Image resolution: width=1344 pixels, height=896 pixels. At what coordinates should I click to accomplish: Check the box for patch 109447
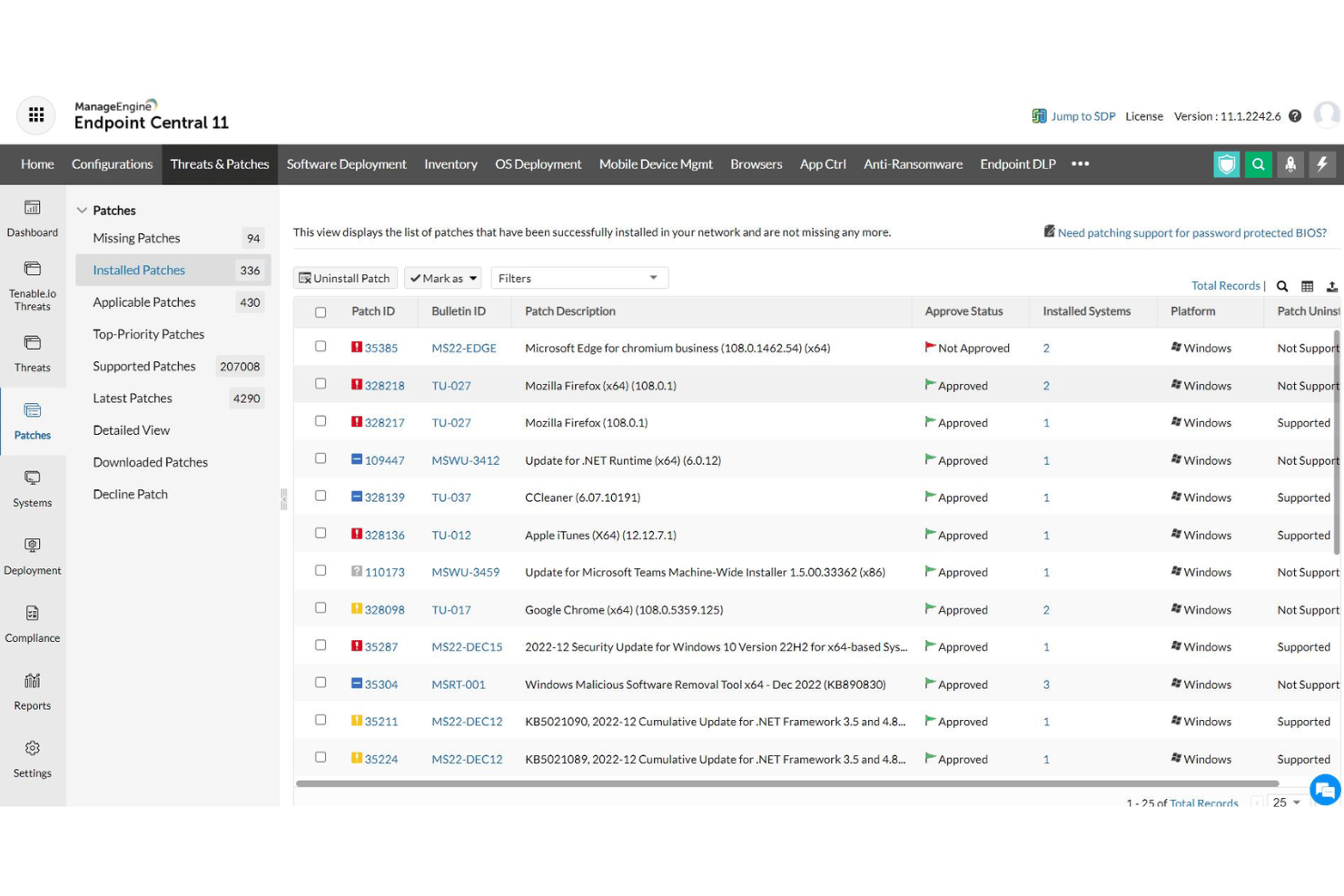[321, 458]
